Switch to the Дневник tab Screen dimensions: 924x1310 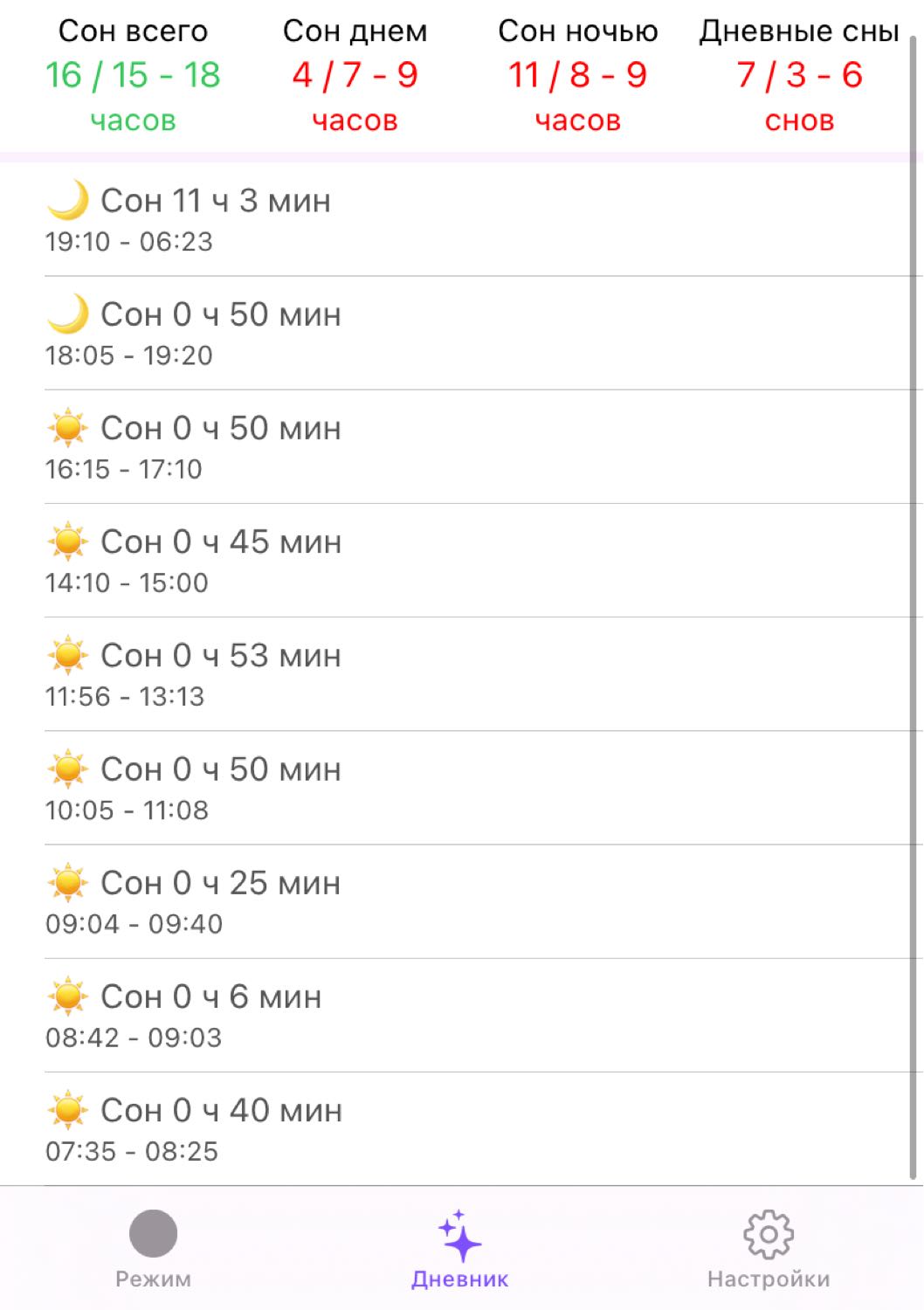pos(460,1247)
